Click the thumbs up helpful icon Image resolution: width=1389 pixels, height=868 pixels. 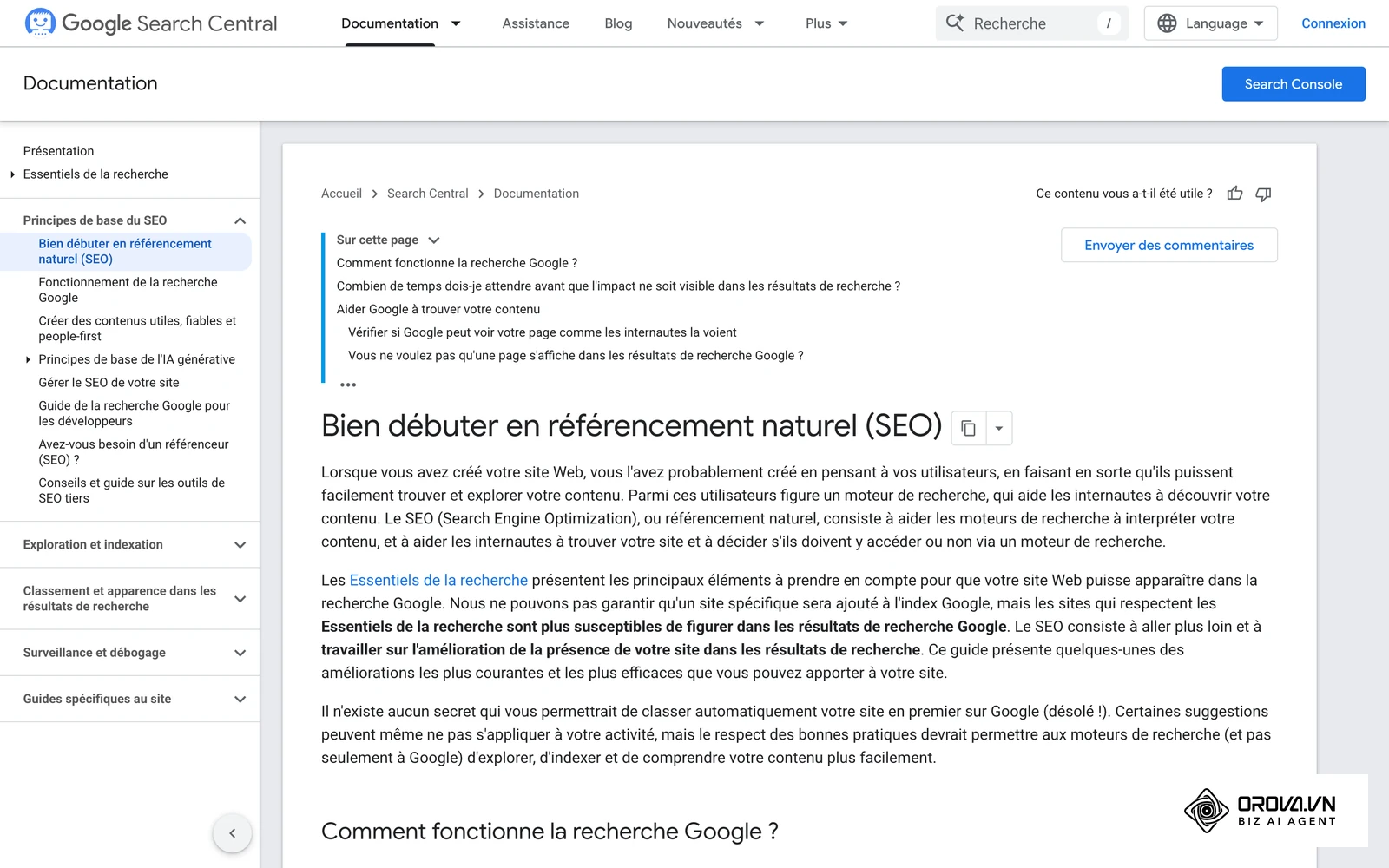tap(1234, 194)
